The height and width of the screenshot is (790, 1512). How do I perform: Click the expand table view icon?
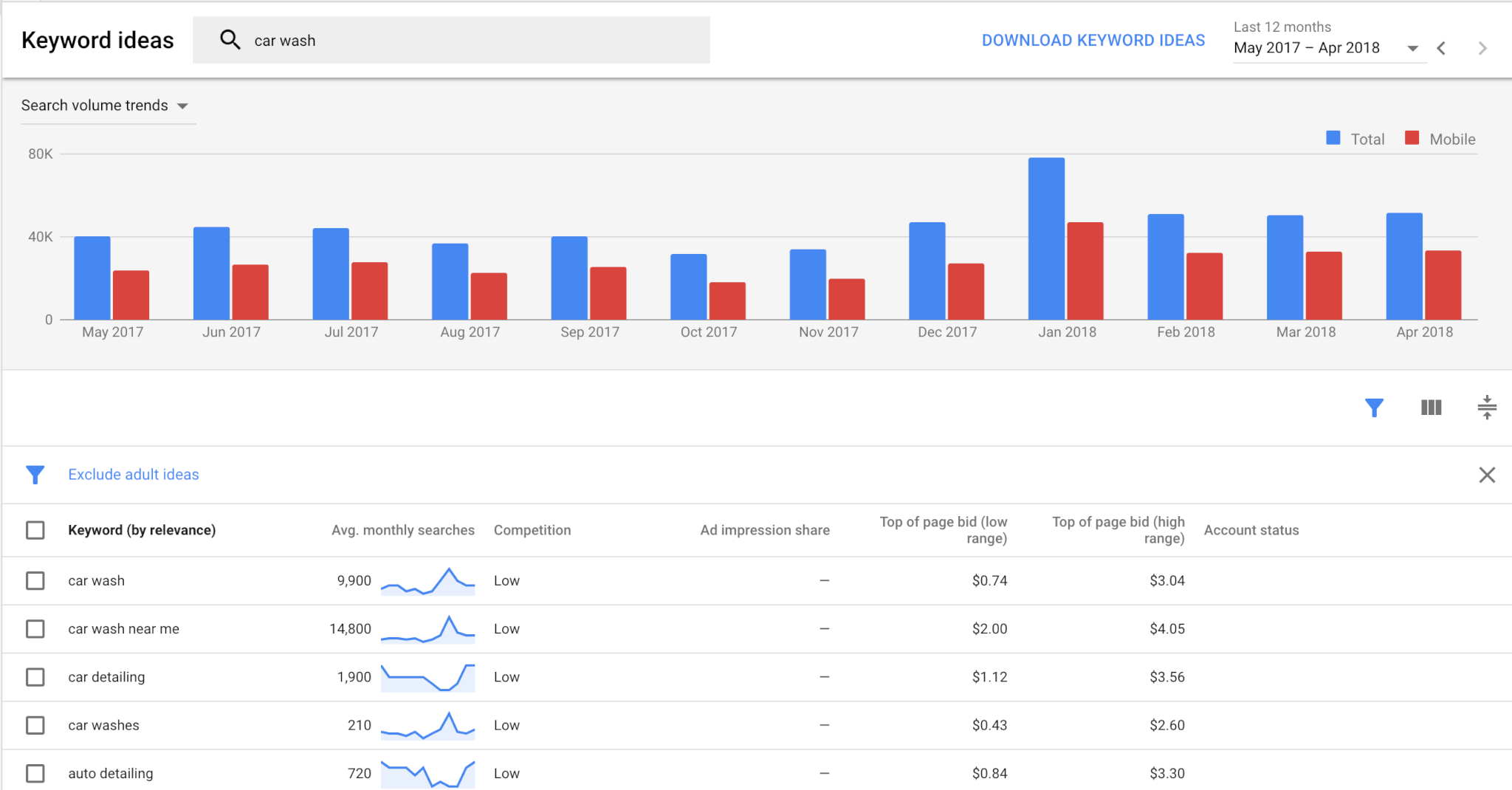1487,408
